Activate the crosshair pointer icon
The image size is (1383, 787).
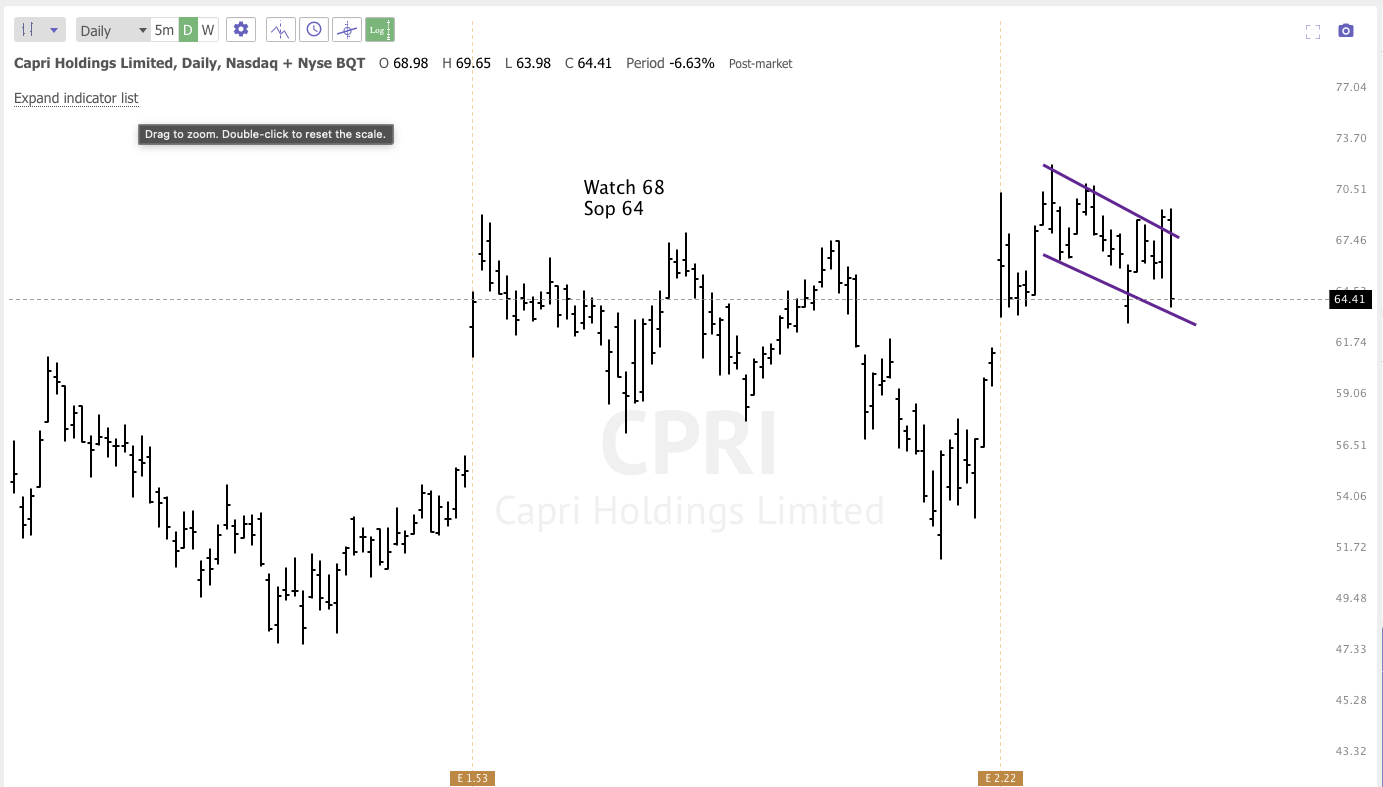(x=347, y=29)
